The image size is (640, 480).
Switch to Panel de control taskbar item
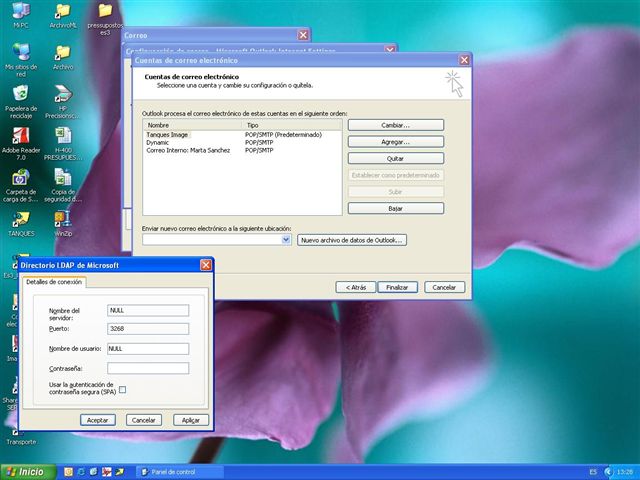point(180,472)
